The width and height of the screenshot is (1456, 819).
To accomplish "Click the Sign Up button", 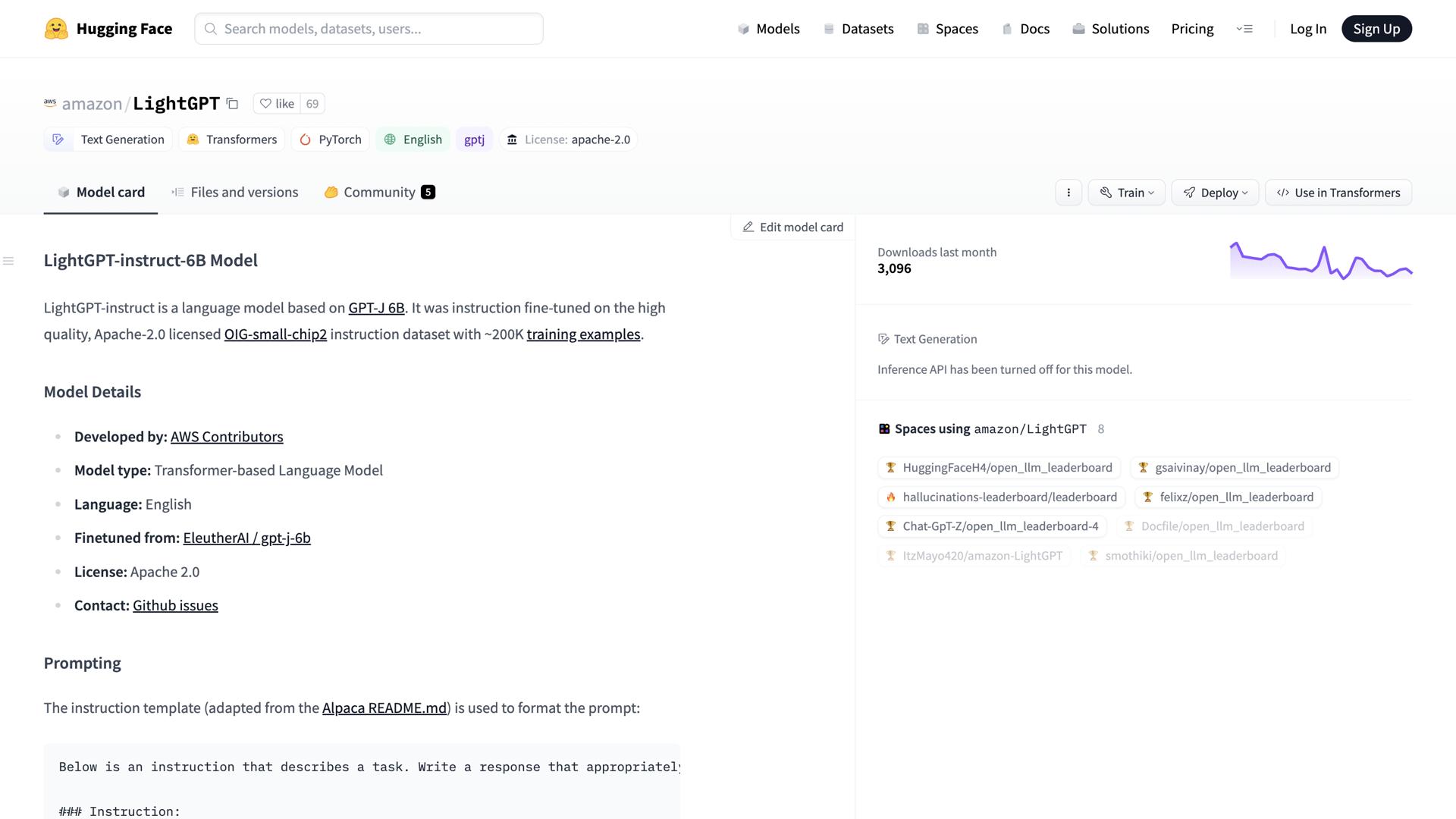I will coord(1376,29).
